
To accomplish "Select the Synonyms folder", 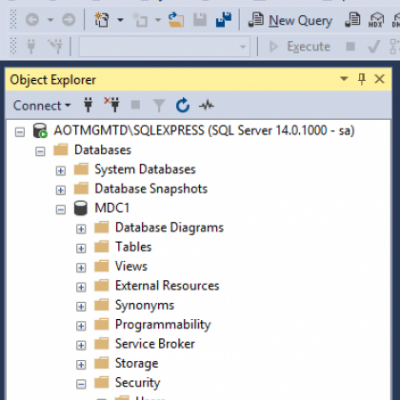I will click(145, 305).
